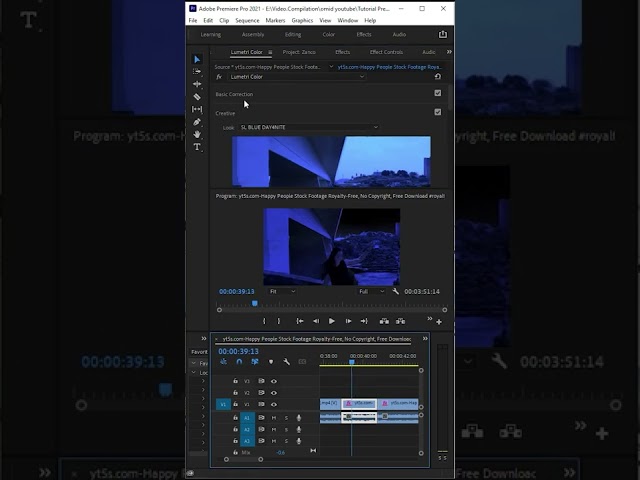
Task: Click the fx icon beside Lumetri Color
Action: pos(219,77)
